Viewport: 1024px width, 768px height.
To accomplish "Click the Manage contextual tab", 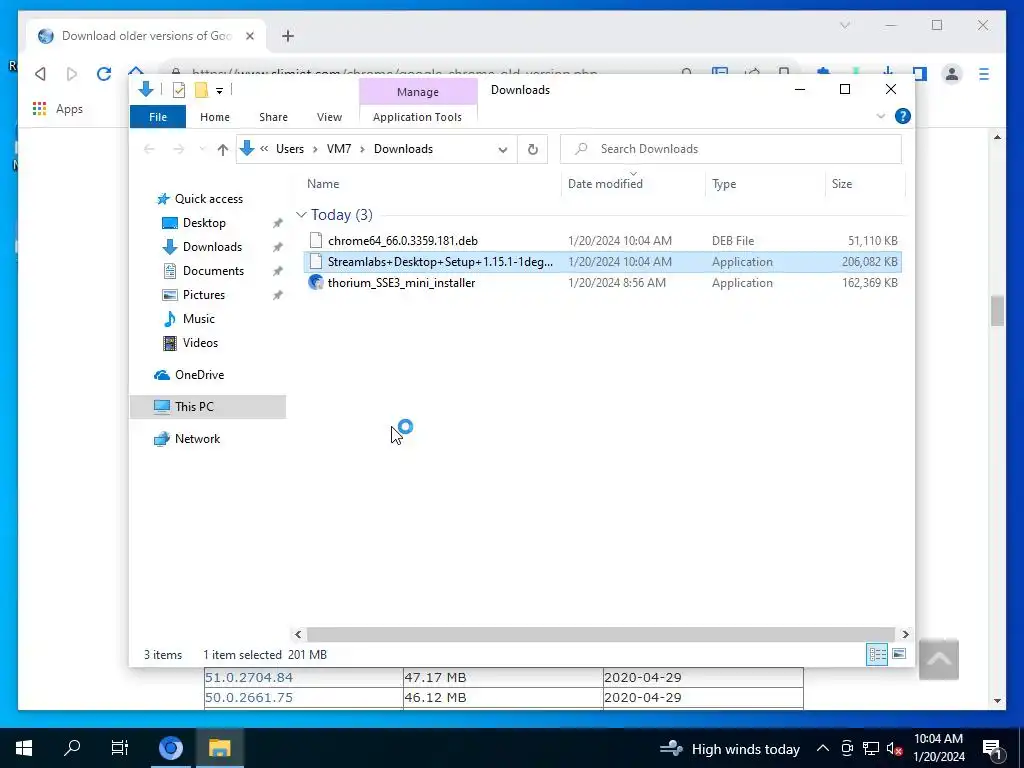I will click(418, 92).
